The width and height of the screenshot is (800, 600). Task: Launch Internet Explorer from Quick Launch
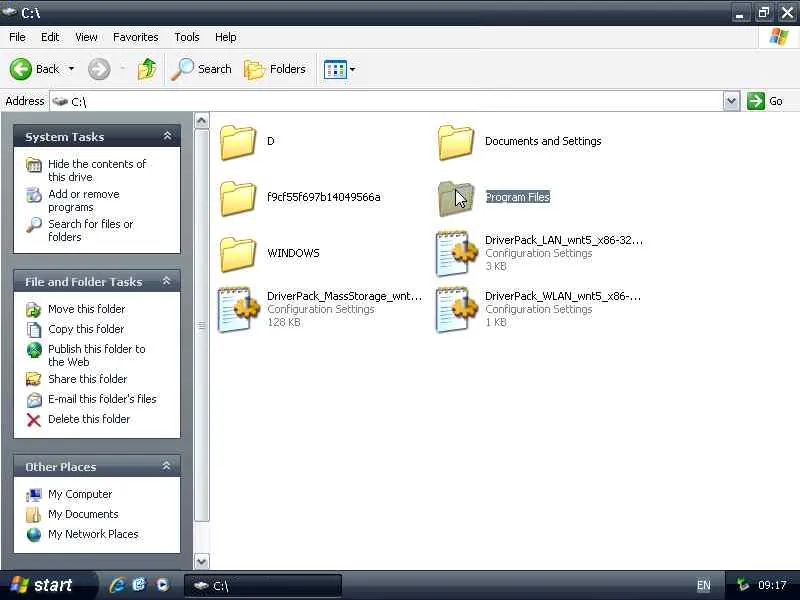117,585
